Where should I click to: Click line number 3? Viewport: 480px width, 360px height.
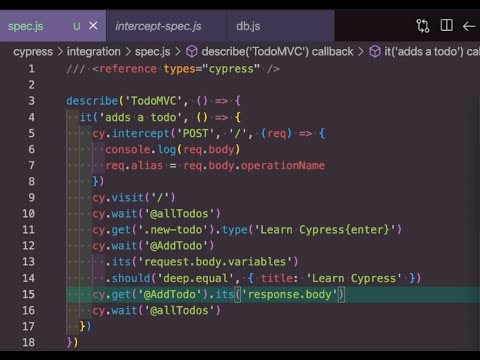tap(31, 101)
